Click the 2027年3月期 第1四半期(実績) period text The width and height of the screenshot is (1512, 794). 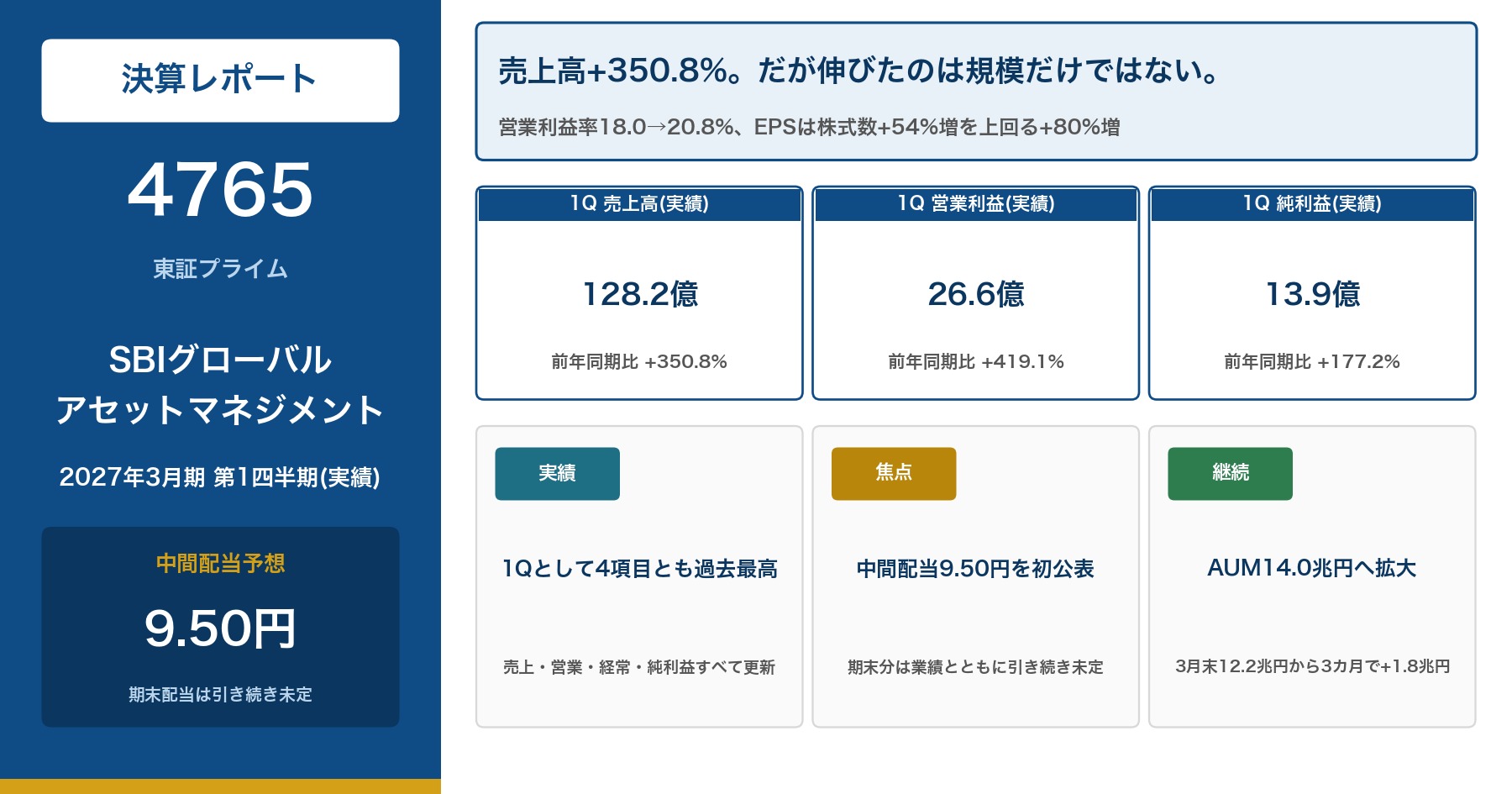click(x=220, y=477)
